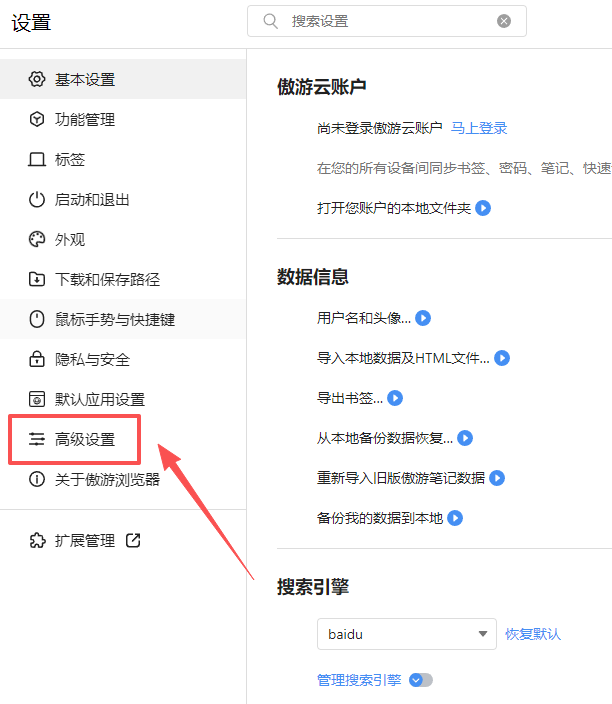Viewport: 612px width, 704px height.
Task: Open 功能管理 section
Action: (x=123, y=119)
